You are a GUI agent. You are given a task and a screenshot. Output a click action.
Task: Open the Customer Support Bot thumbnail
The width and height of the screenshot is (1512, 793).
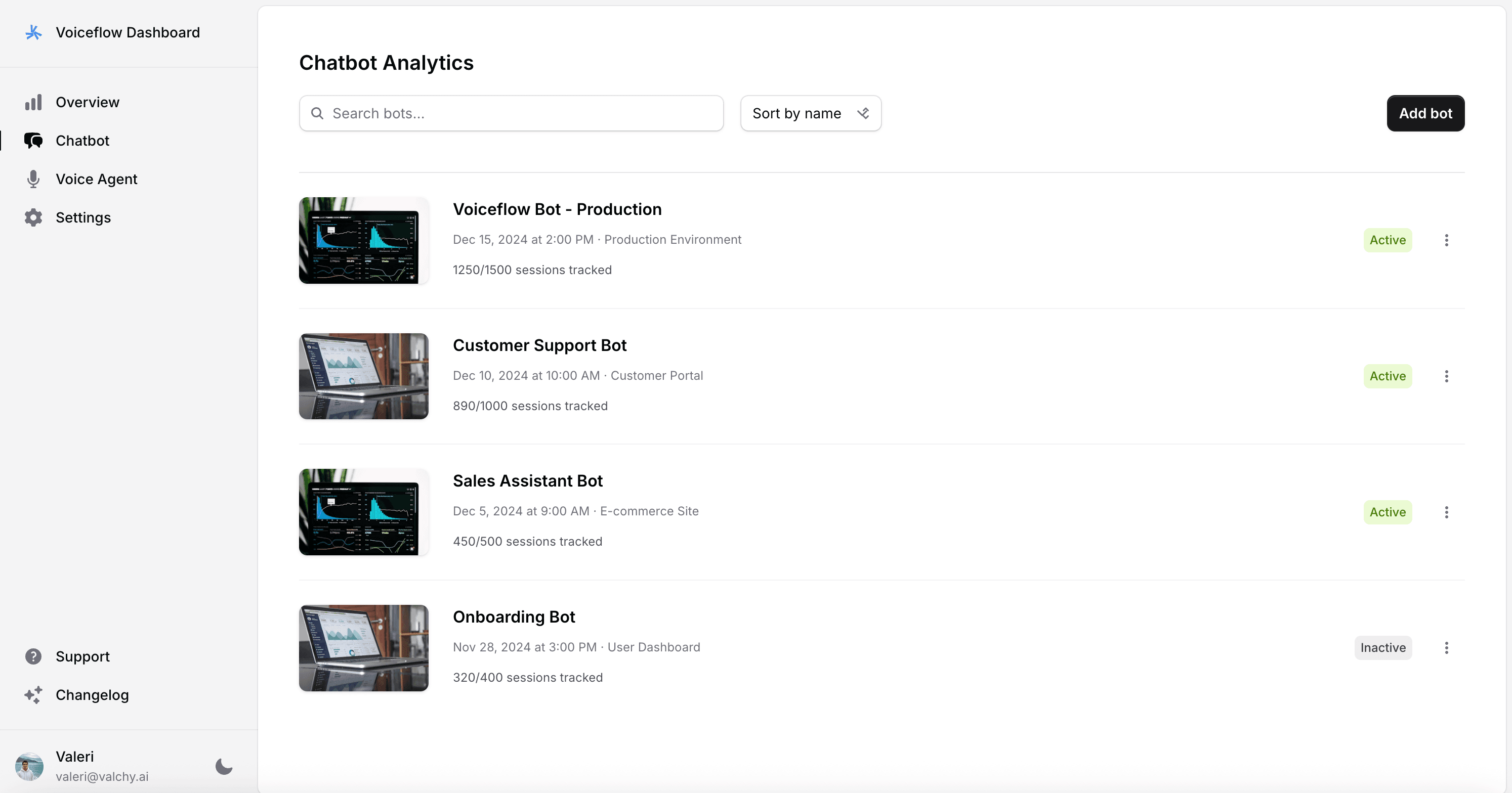tap(363, 376)
